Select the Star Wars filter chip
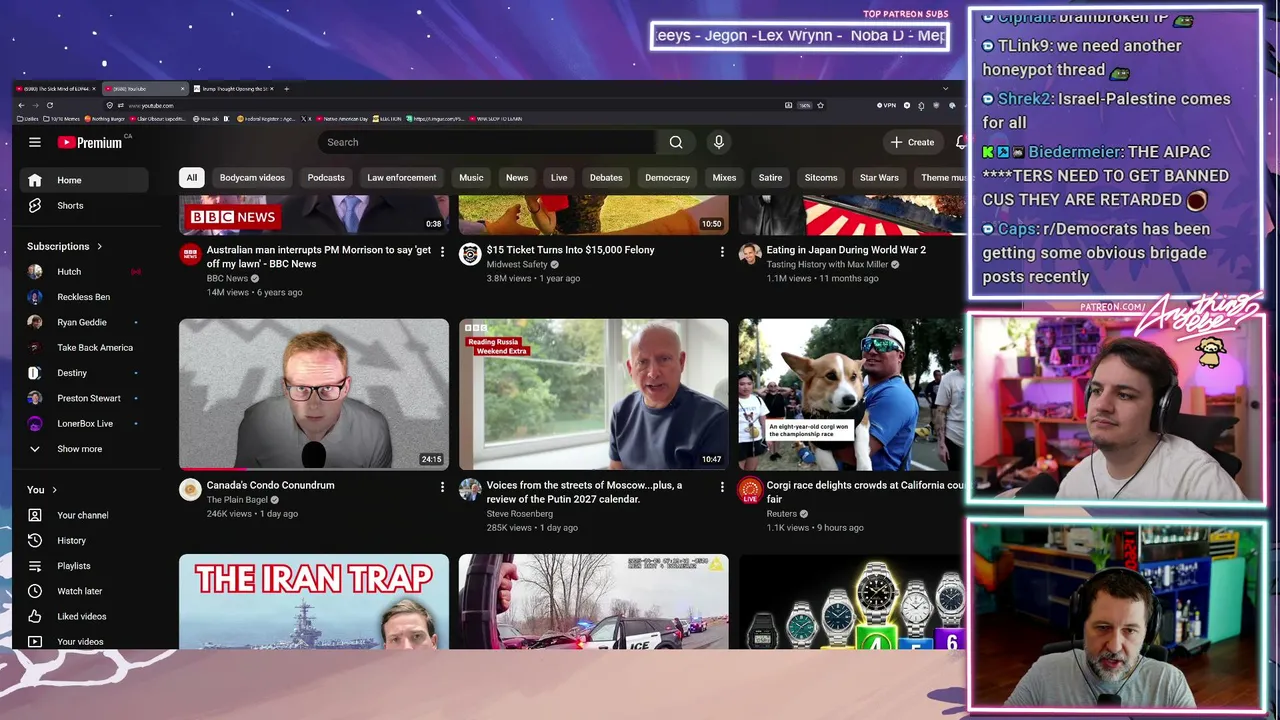1280x720 pixels. click(879, 178)
